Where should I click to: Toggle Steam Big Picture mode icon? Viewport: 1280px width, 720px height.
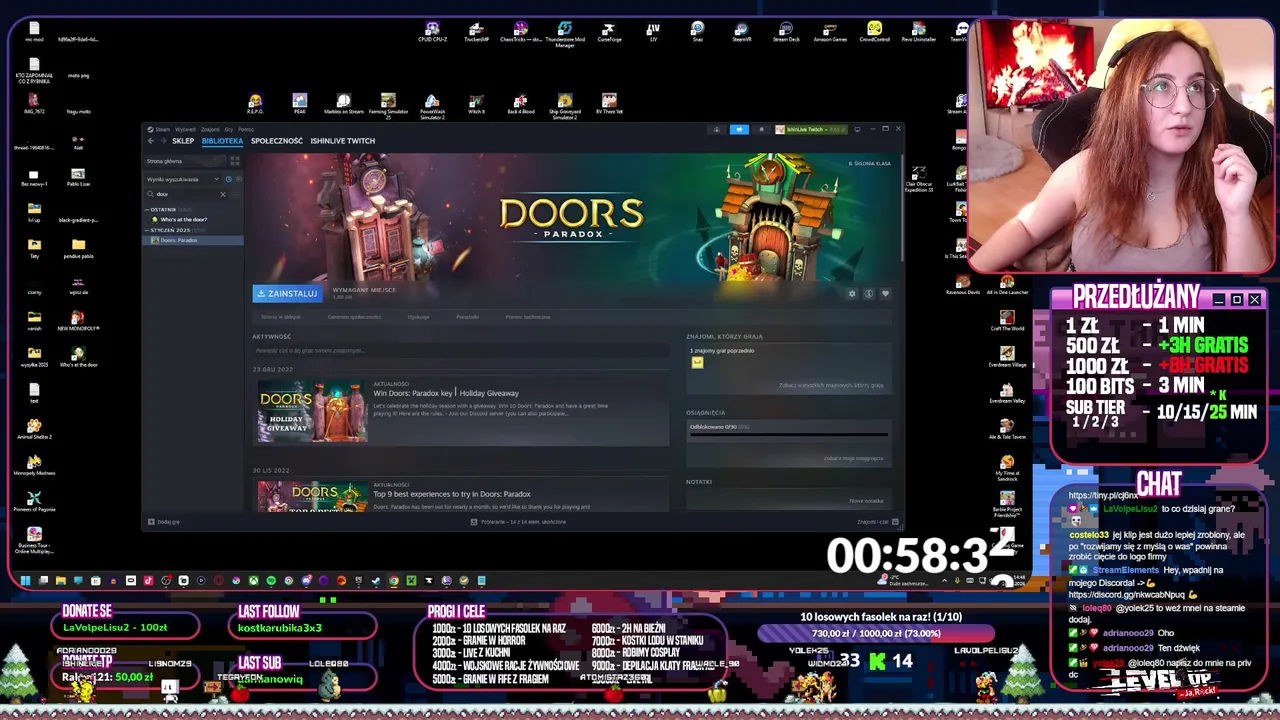[857, 129]
